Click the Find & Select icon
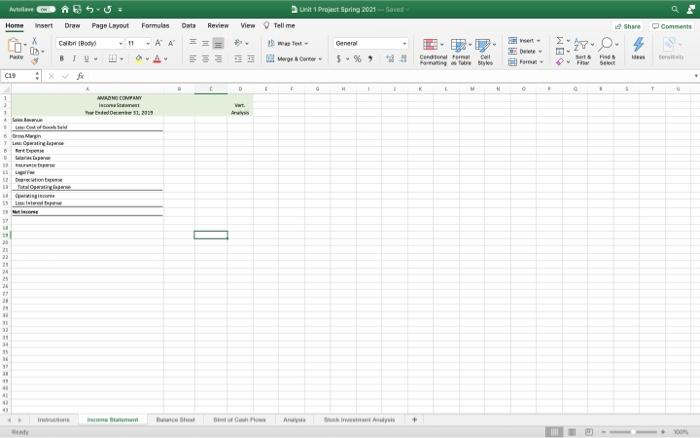 (607, 51)
